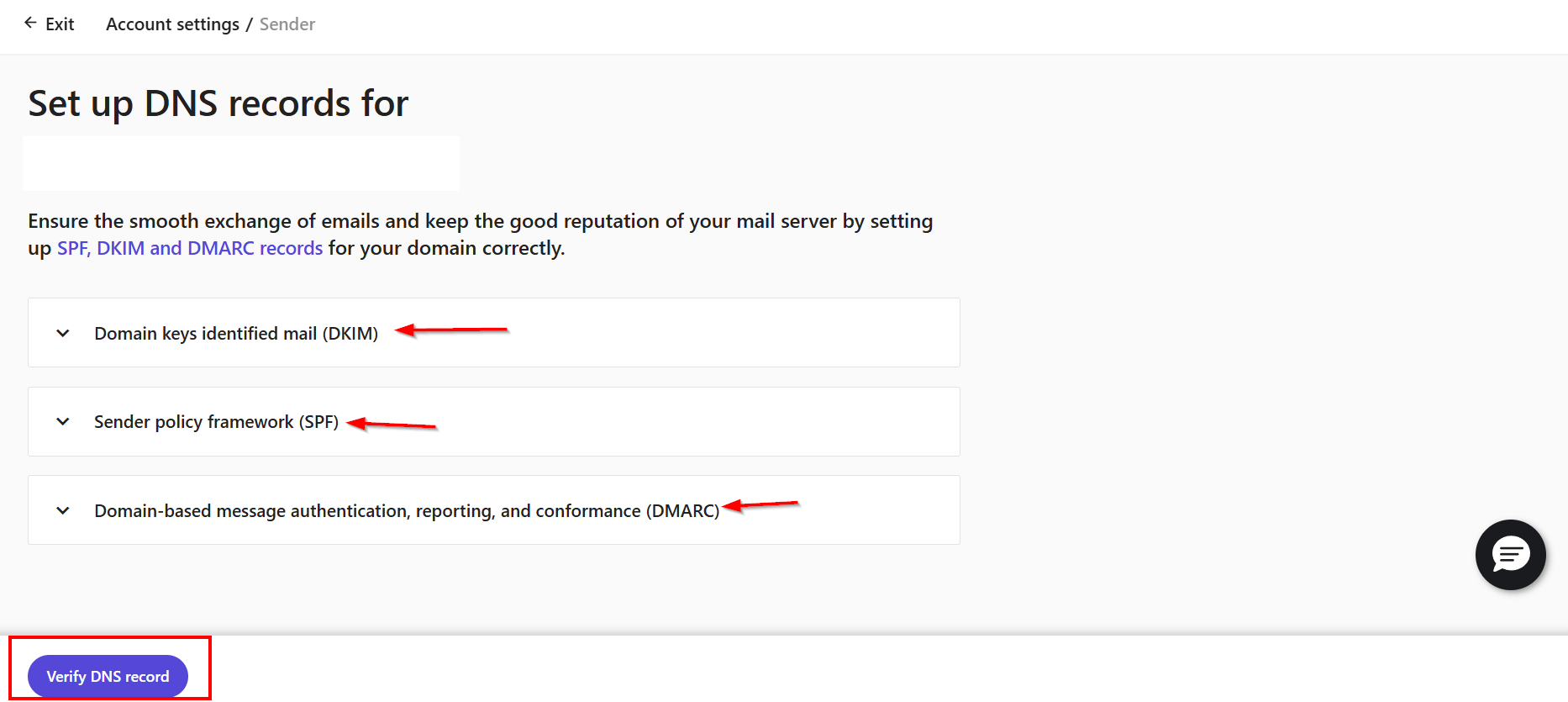Screen dimensions: 1568x702
Task: Click the chevron next to DMARC heading
Action: [x=62, y=510]
